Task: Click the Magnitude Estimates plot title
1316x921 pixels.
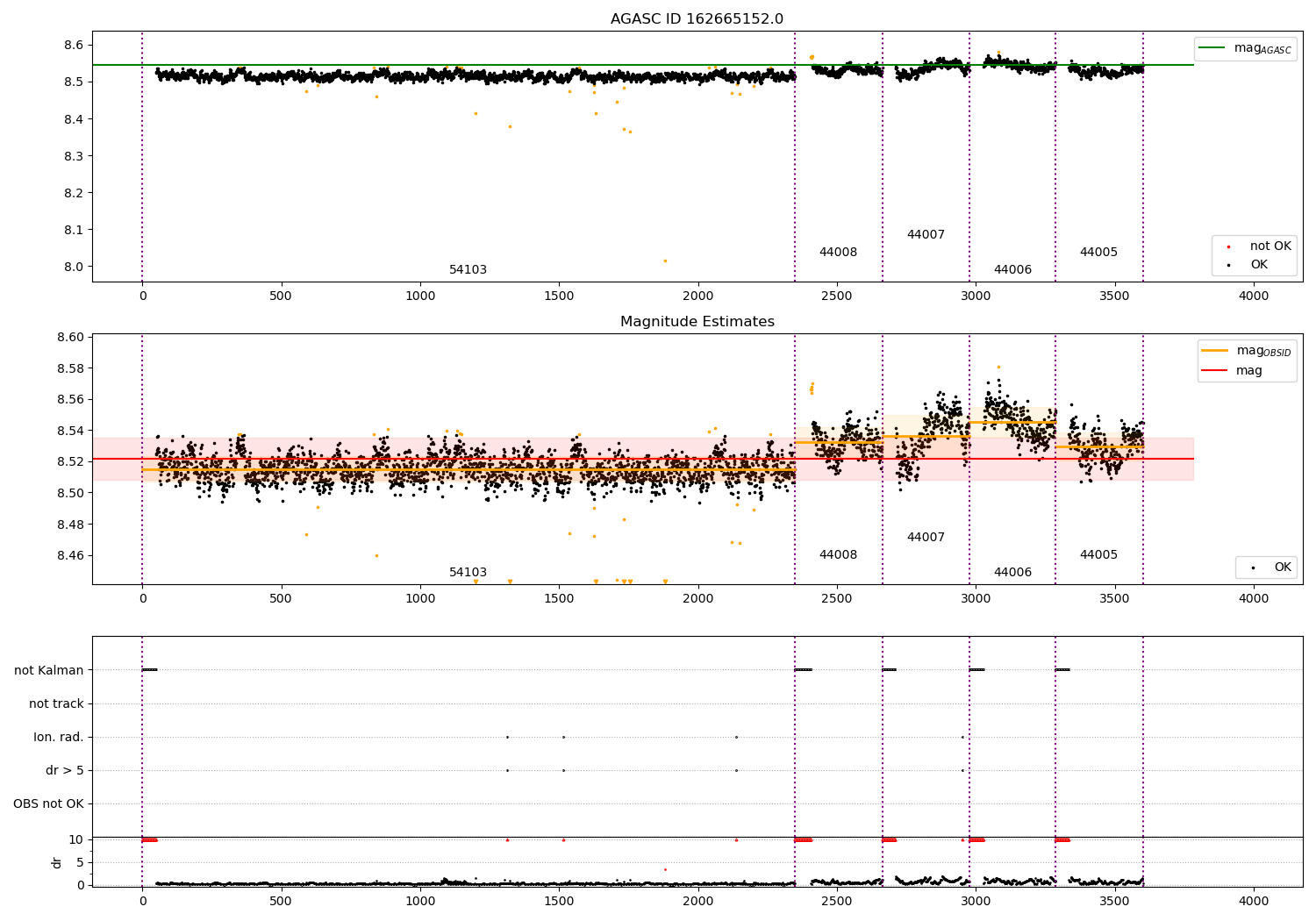Action: (697, 322)
